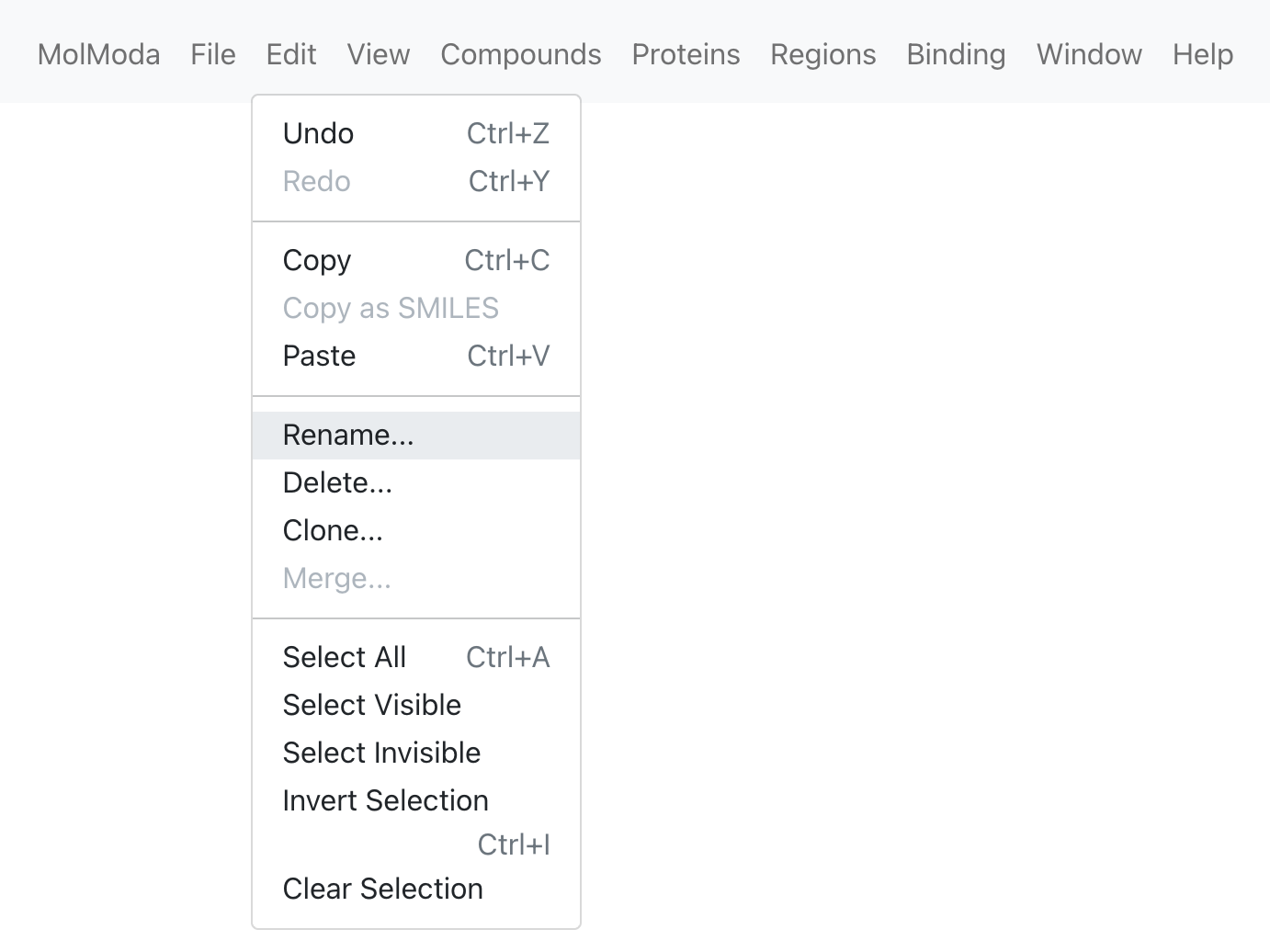The image size is (1270, 952).
Task: Open the Window menu
Action: (x=1089, y=54)
